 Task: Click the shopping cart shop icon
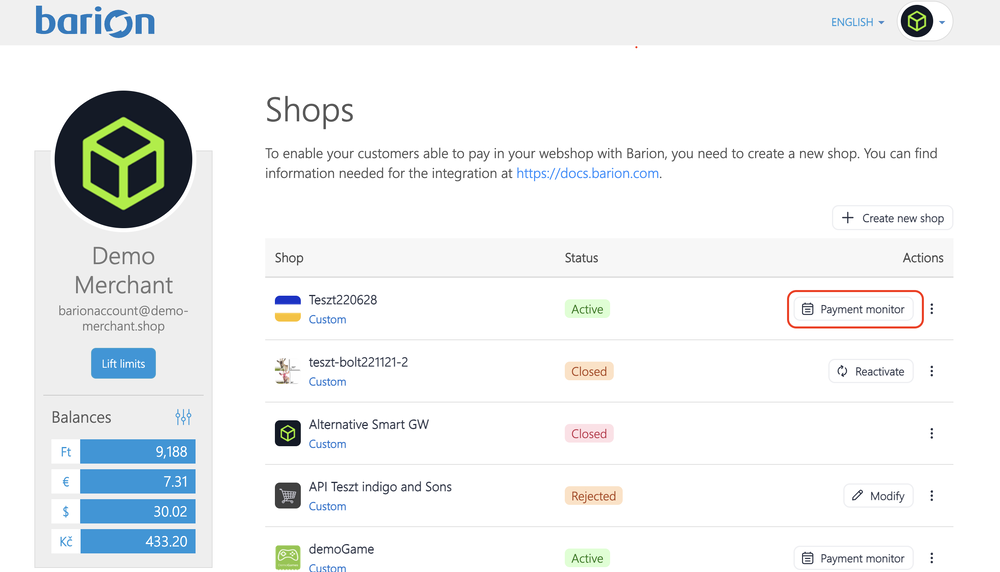click(288, 495)
